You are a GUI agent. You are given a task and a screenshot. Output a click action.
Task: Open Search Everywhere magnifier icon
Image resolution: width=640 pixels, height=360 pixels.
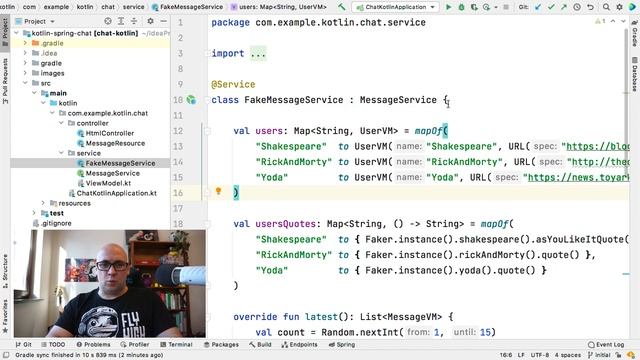607,7
